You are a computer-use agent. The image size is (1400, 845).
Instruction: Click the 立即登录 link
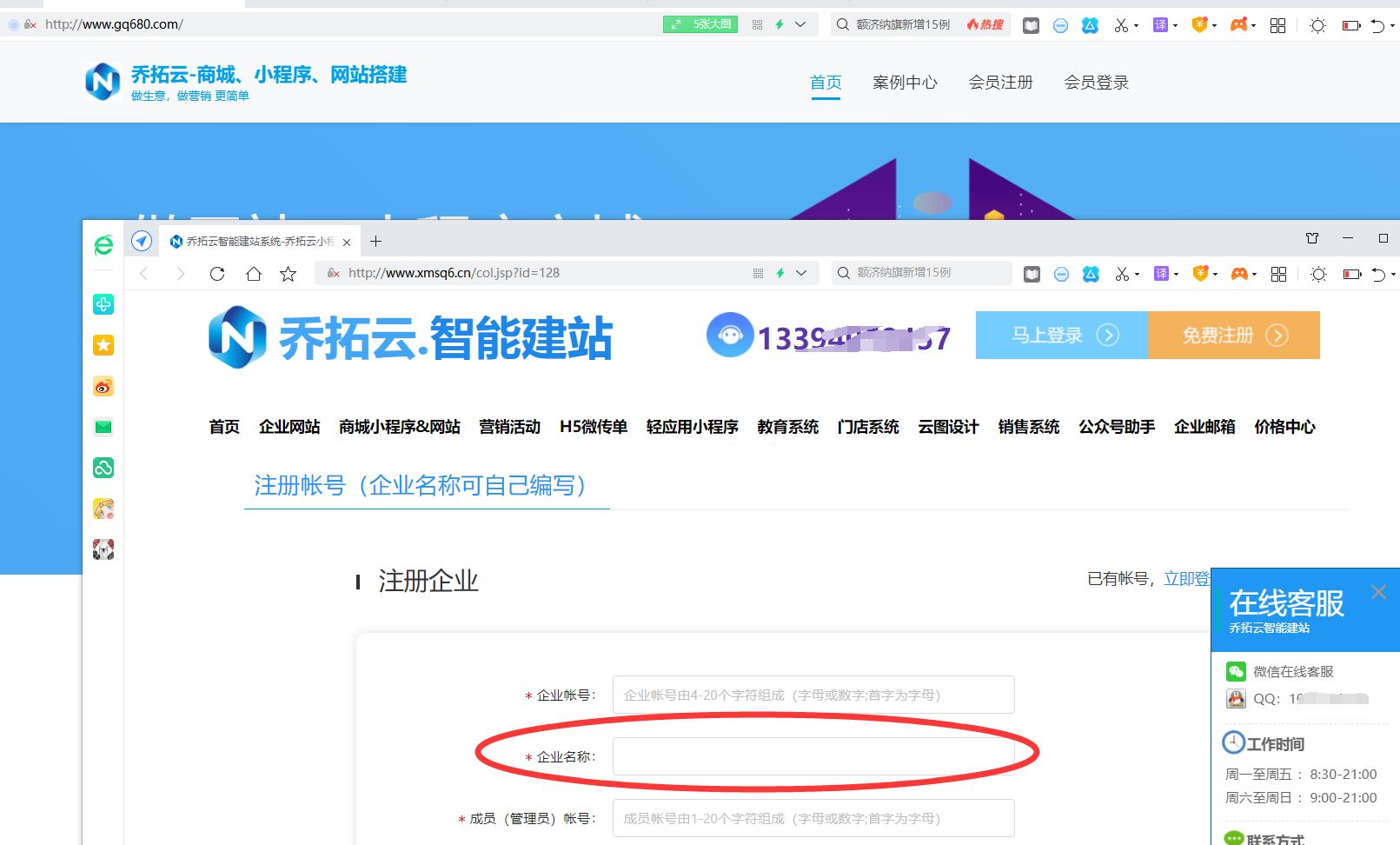coord(1186,579)
